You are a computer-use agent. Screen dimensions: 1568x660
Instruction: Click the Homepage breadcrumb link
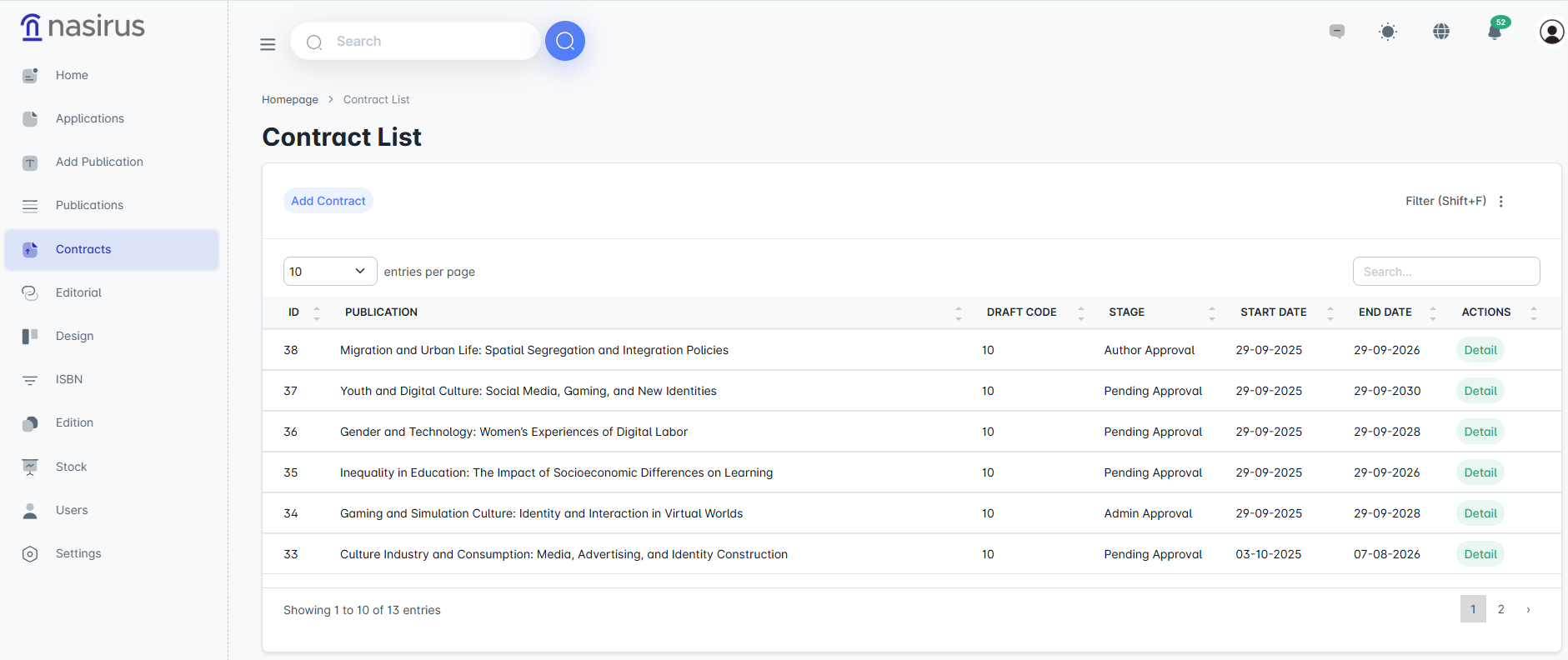[289, 99]
